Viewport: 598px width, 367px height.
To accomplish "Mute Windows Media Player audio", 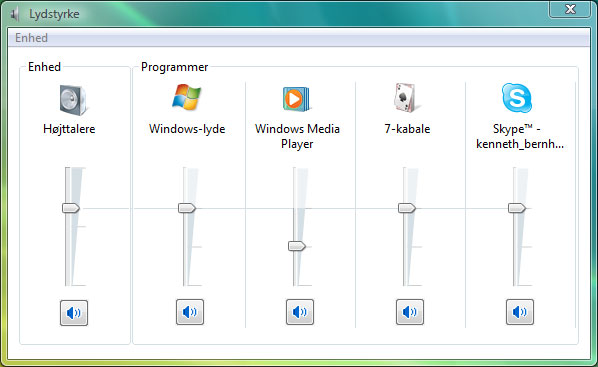I will (x=300, y=312).
